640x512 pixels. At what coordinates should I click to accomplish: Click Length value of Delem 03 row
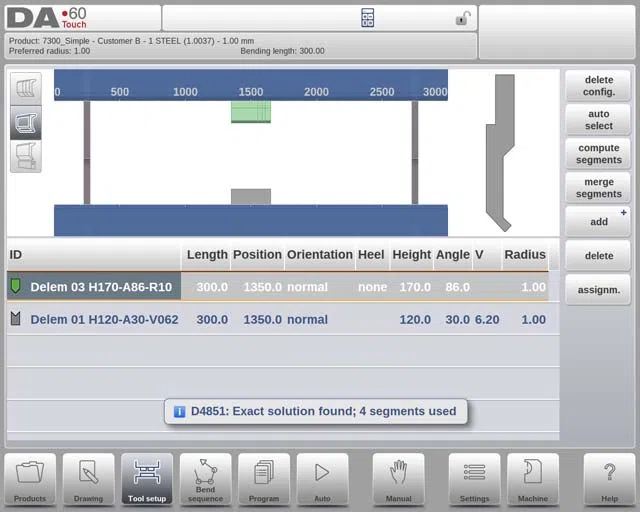212,287
